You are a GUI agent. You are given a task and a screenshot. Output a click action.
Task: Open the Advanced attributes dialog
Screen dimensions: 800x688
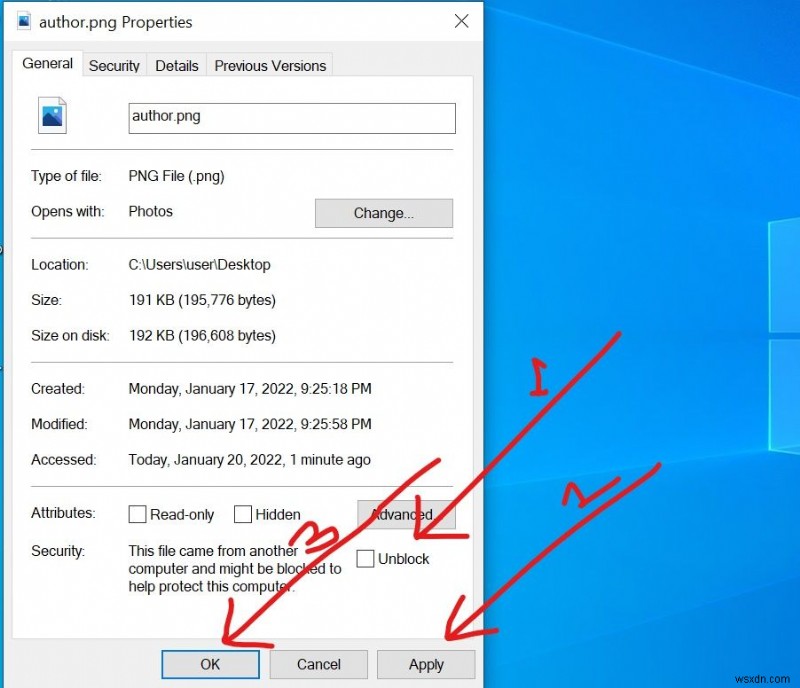click(405, 514)
